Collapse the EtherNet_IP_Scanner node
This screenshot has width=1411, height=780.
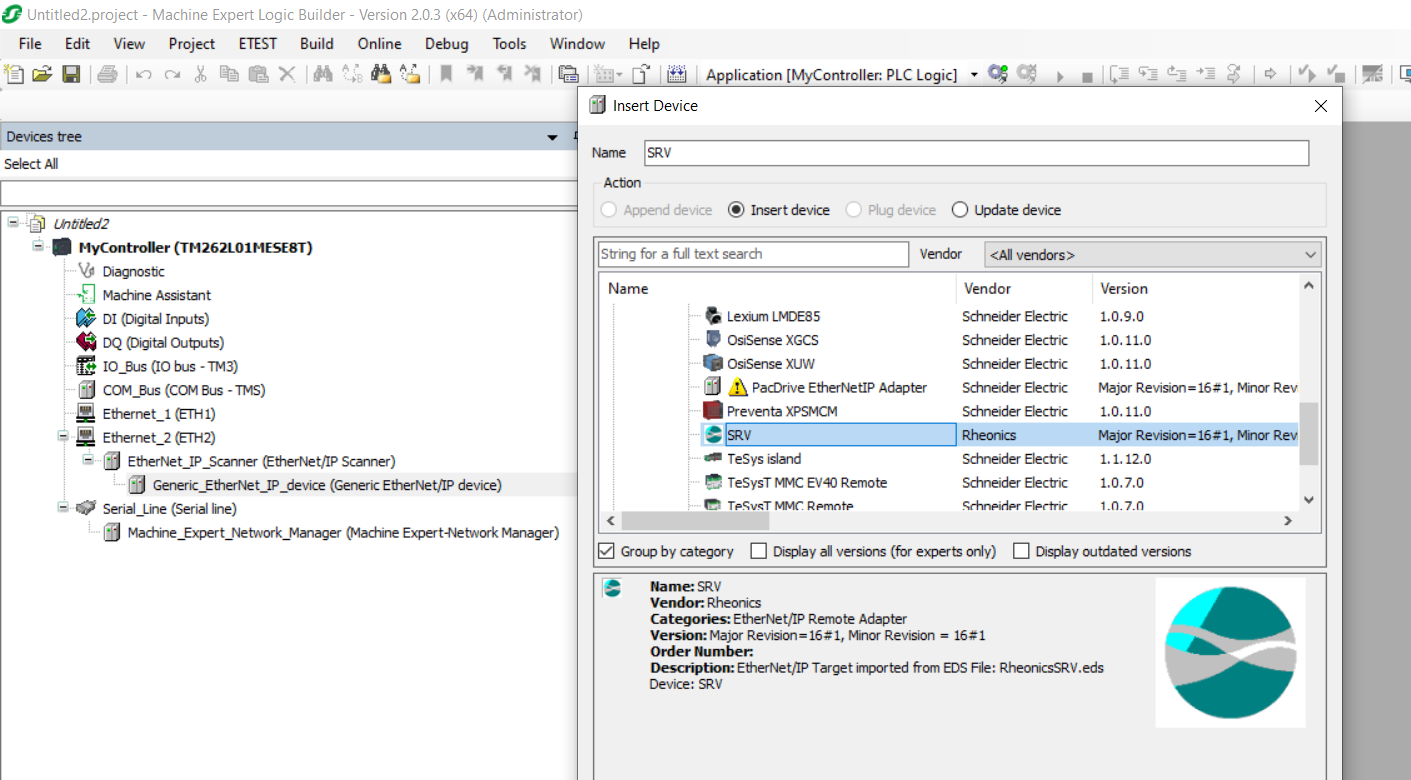88,461
